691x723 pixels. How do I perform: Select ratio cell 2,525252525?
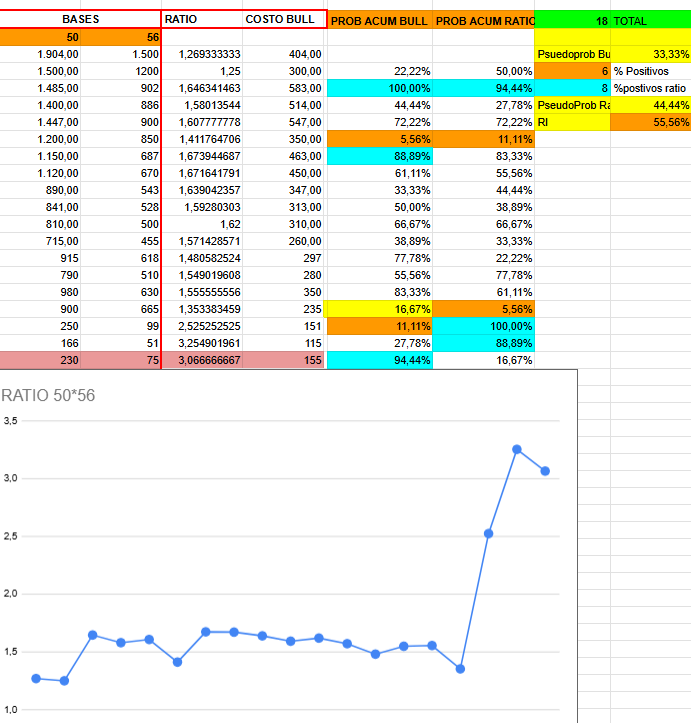[x=202, y=326]
